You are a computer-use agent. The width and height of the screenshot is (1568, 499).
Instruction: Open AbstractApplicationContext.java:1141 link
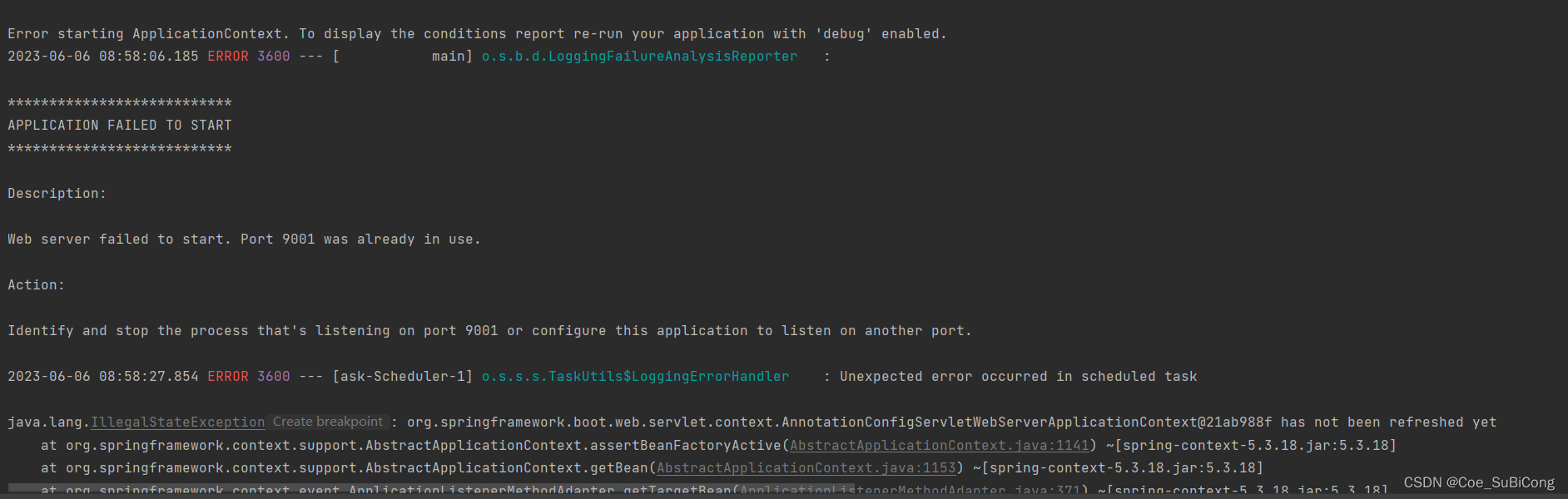tap(939, 446)
